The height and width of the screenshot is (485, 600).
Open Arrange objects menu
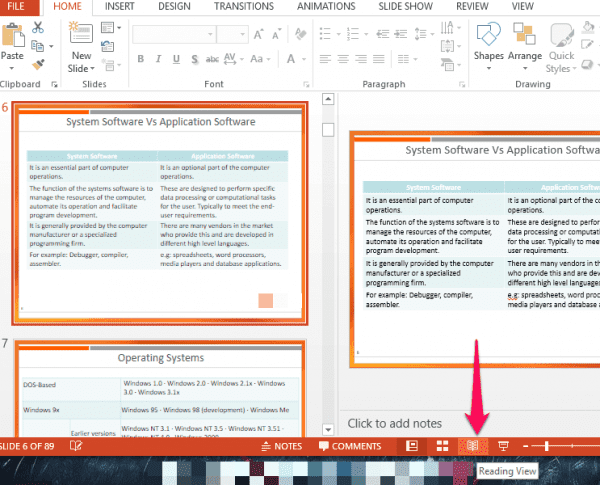[x=525, y=46]
